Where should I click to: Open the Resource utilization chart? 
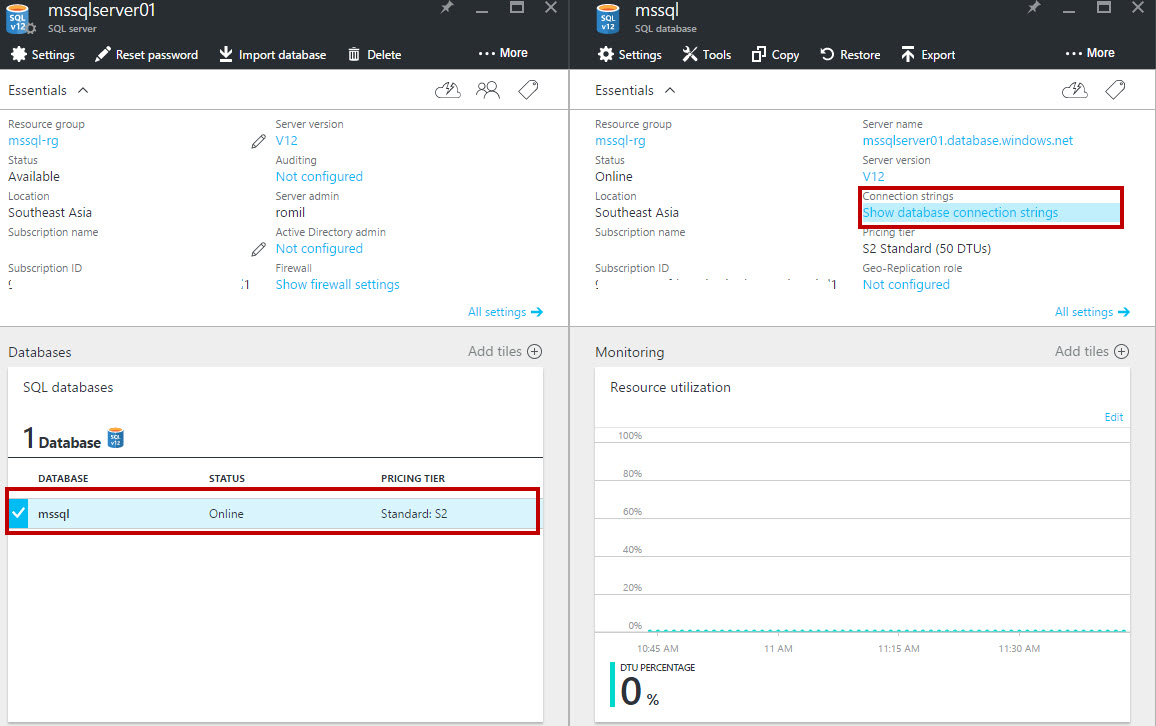click(x=862, y=544)
